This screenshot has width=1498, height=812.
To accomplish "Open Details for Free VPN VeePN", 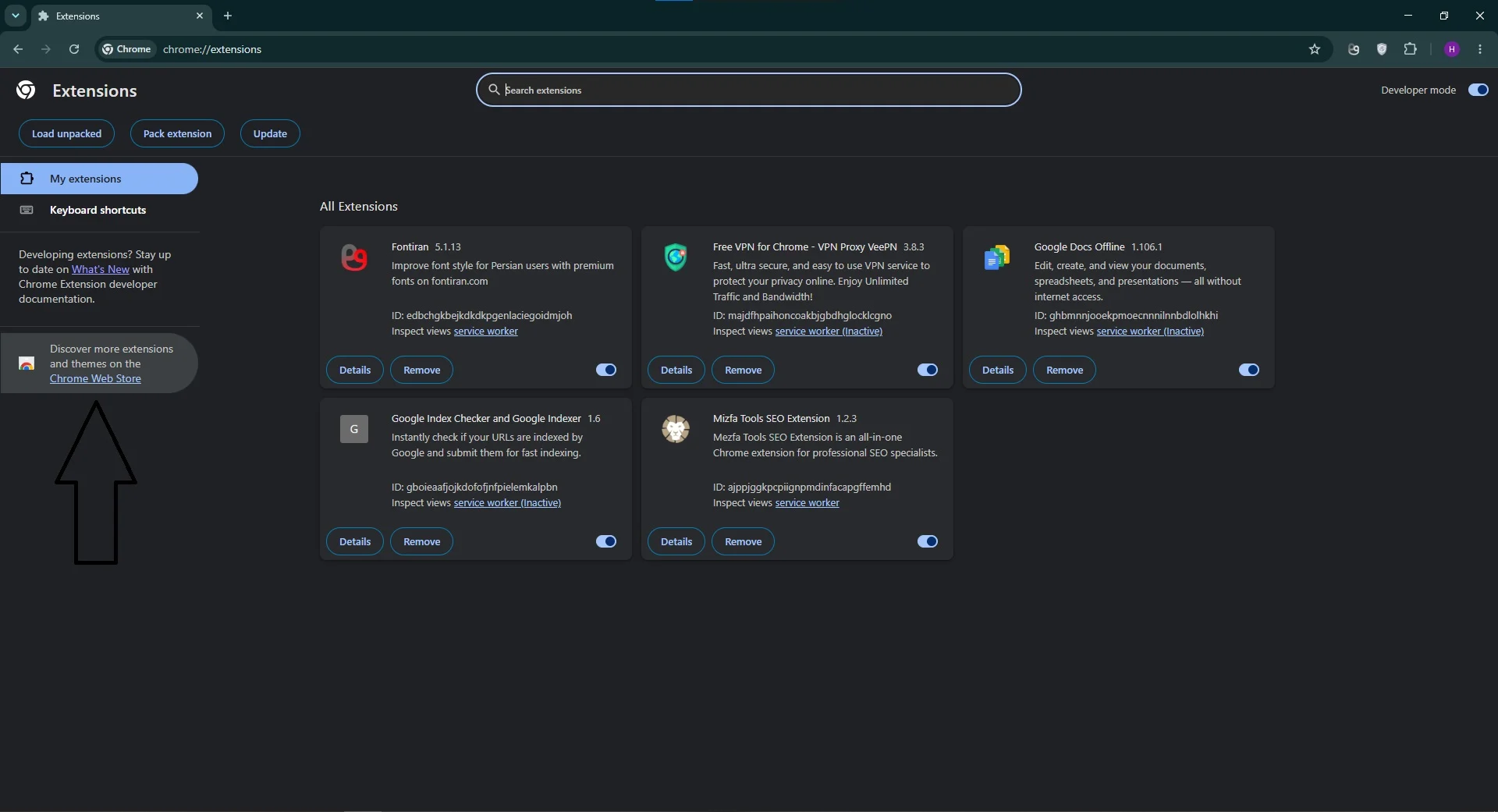I will tap(676, 370).
